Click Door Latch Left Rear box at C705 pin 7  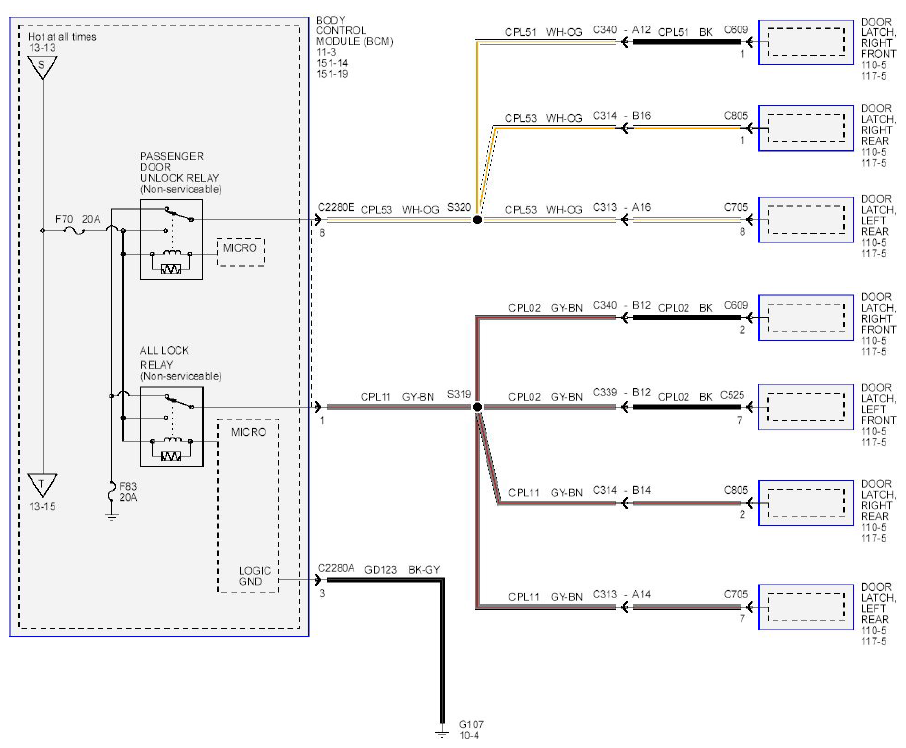[x=805, y=607]
